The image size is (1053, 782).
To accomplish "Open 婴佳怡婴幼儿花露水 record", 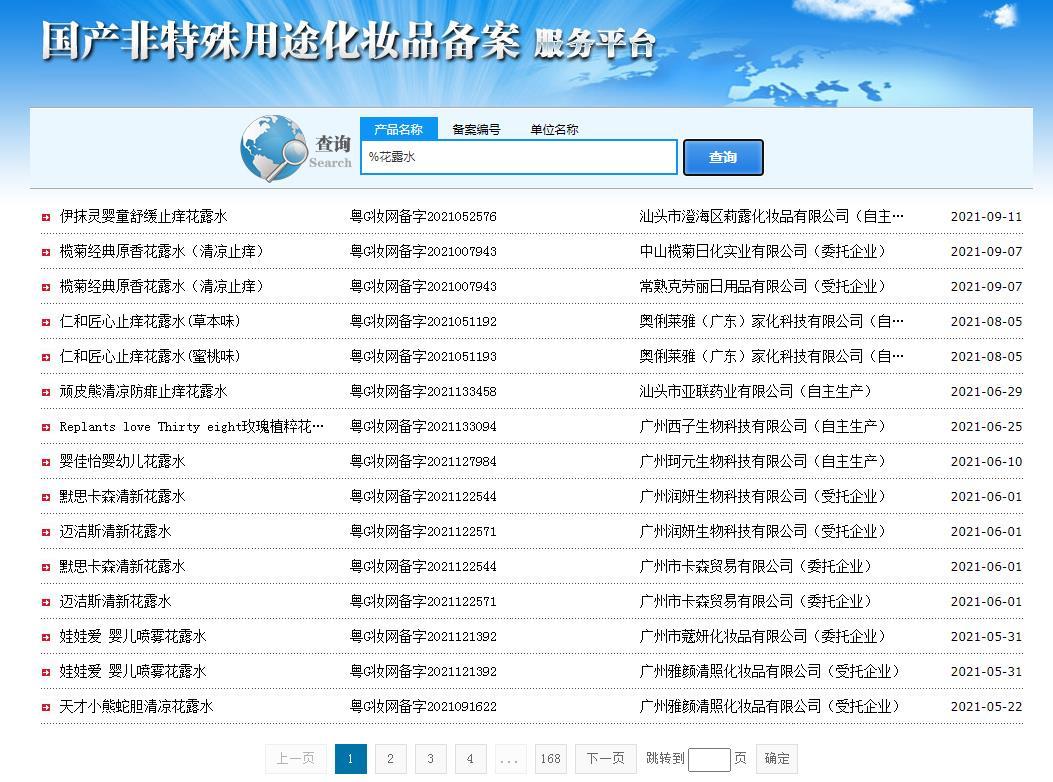I will click(x=122, y=461).
